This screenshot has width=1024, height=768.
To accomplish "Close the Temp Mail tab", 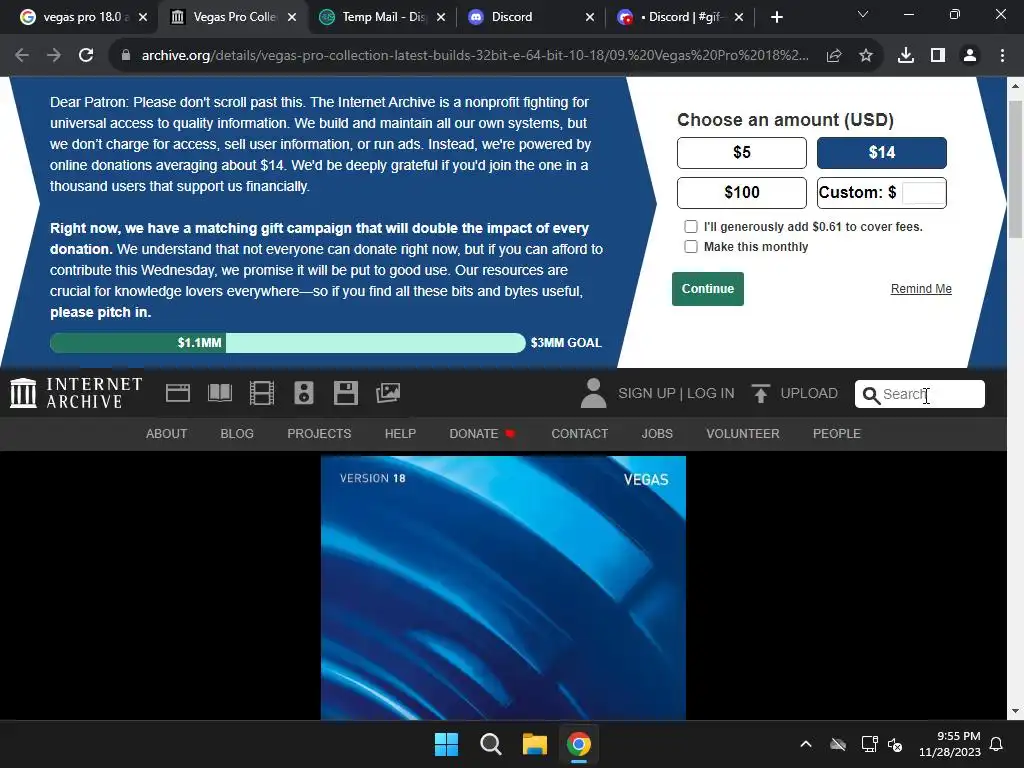I will (x=441, y=17).
